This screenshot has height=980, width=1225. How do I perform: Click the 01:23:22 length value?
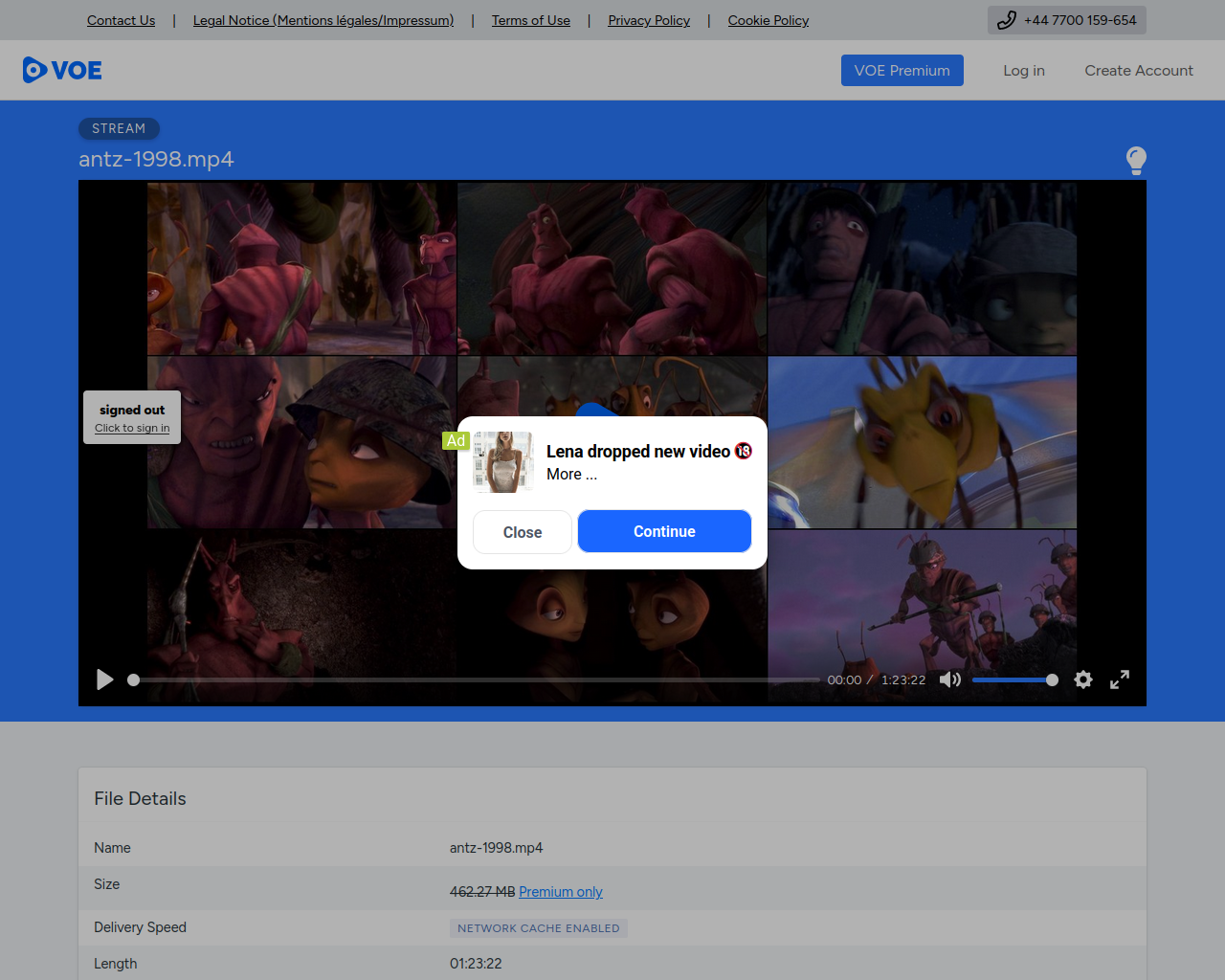(x=476, y=964)
